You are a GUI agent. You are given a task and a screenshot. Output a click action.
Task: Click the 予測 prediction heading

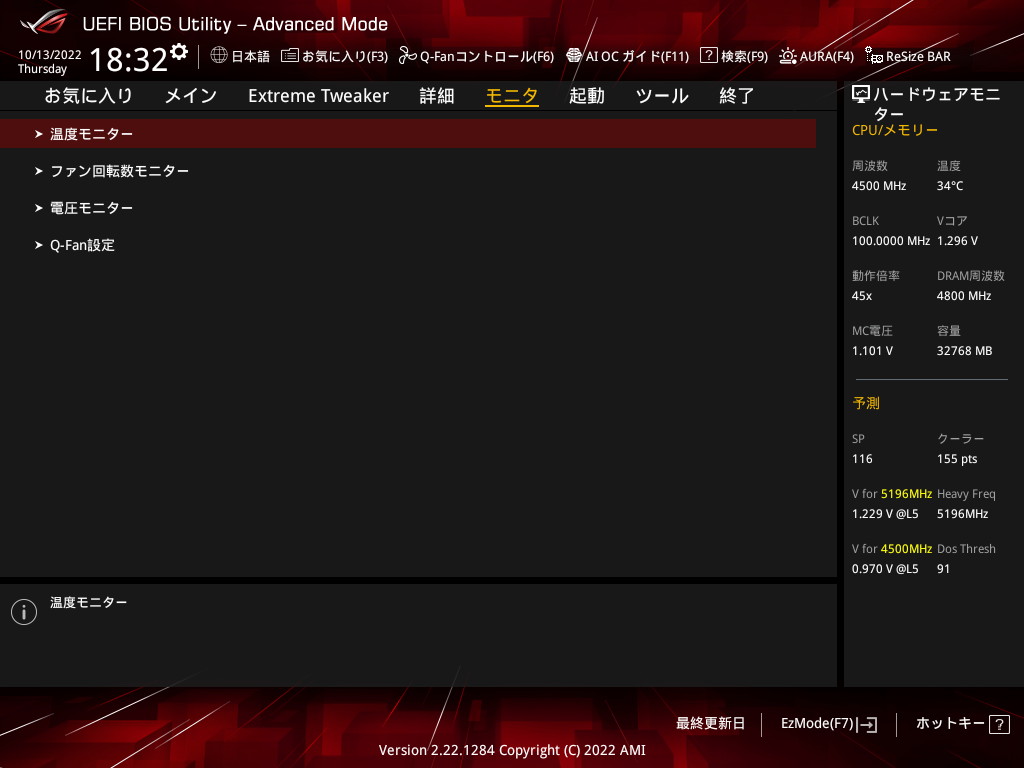tap(866, 403)
